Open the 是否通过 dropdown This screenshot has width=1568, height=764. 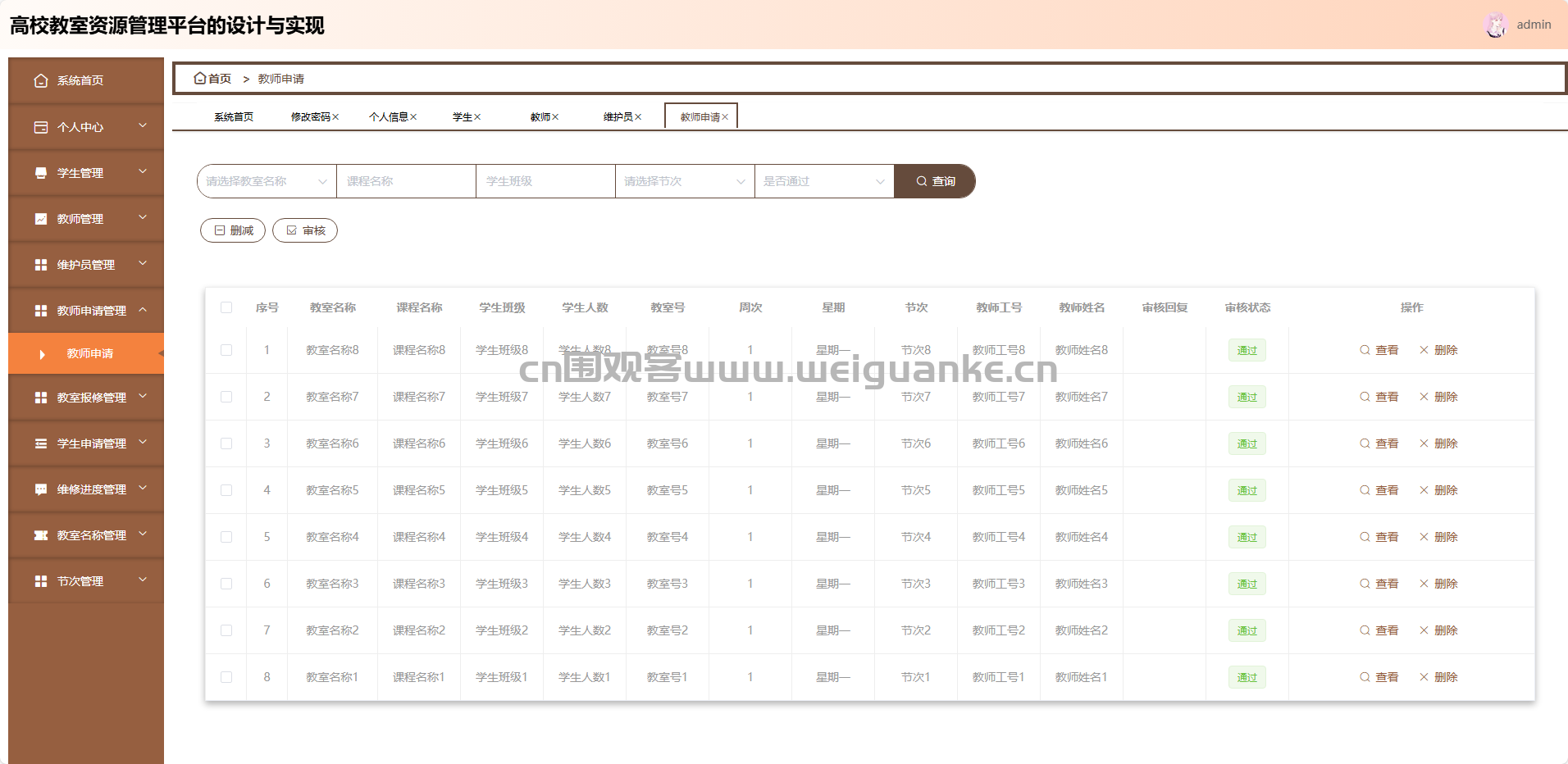[x=823, y=181]
